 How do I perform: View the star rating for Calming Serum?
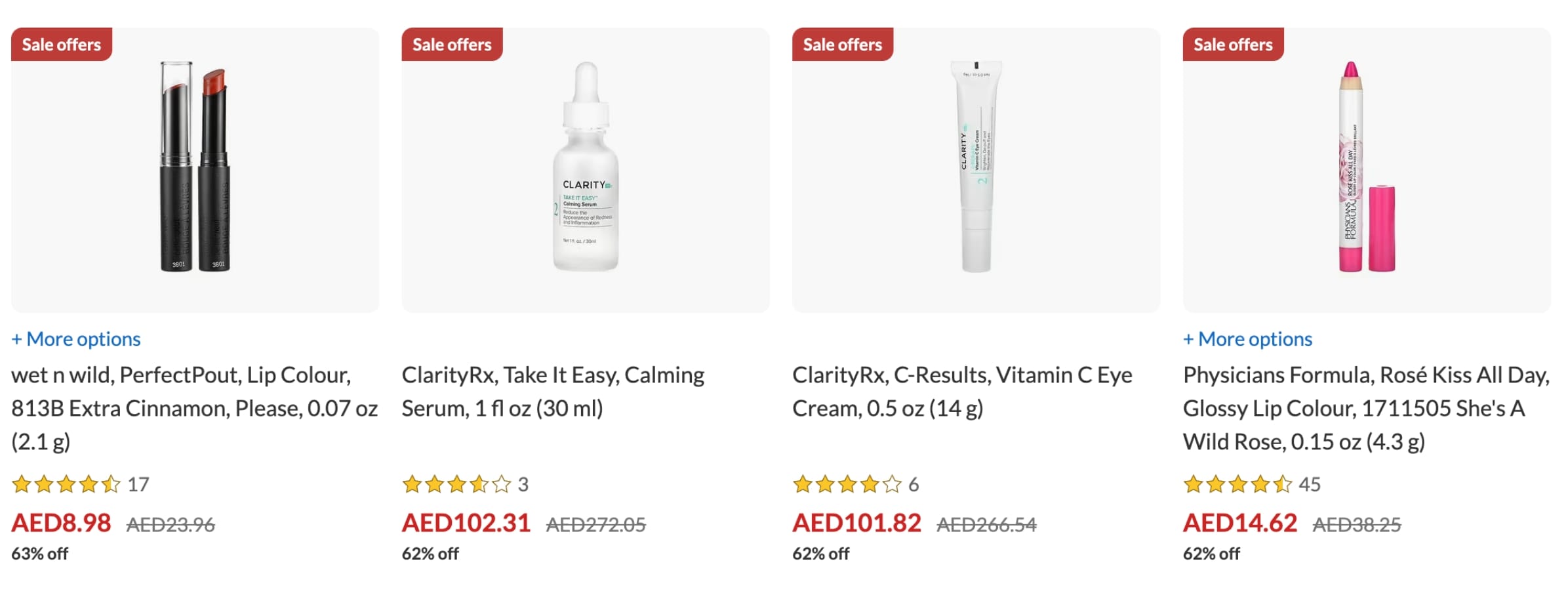coord(456,485)
